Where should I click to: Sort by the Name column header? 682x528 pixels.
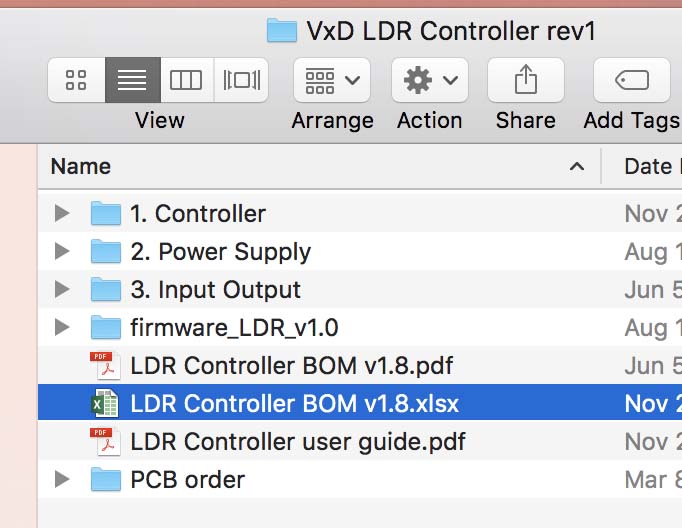click(x=319, y=167)
